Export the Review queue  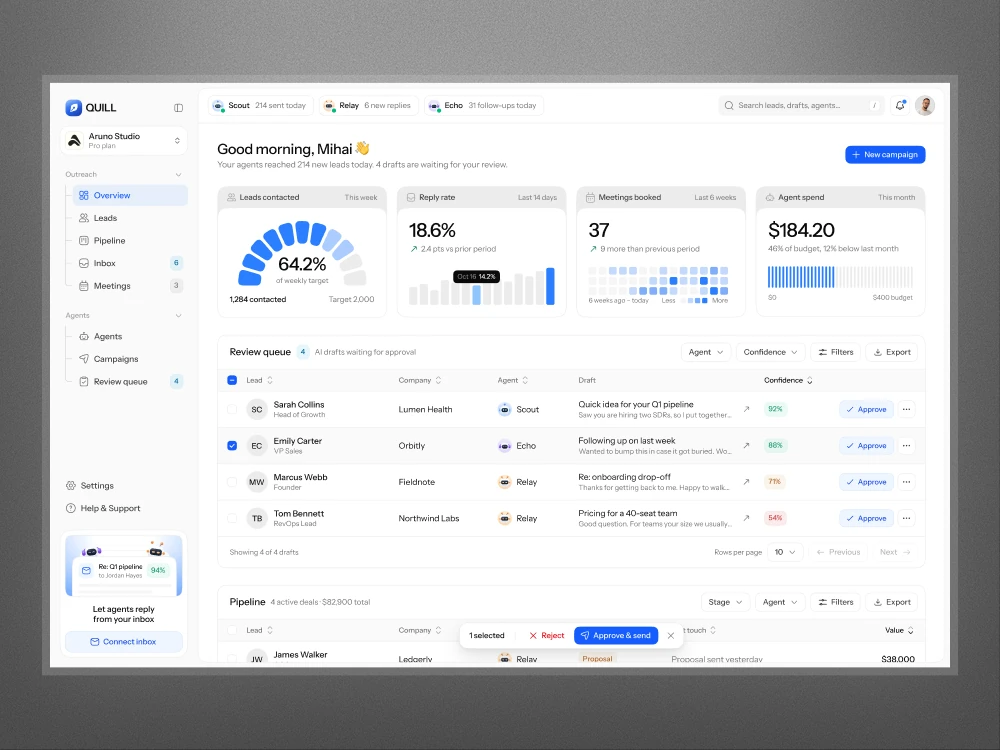(x=892, y=352)
